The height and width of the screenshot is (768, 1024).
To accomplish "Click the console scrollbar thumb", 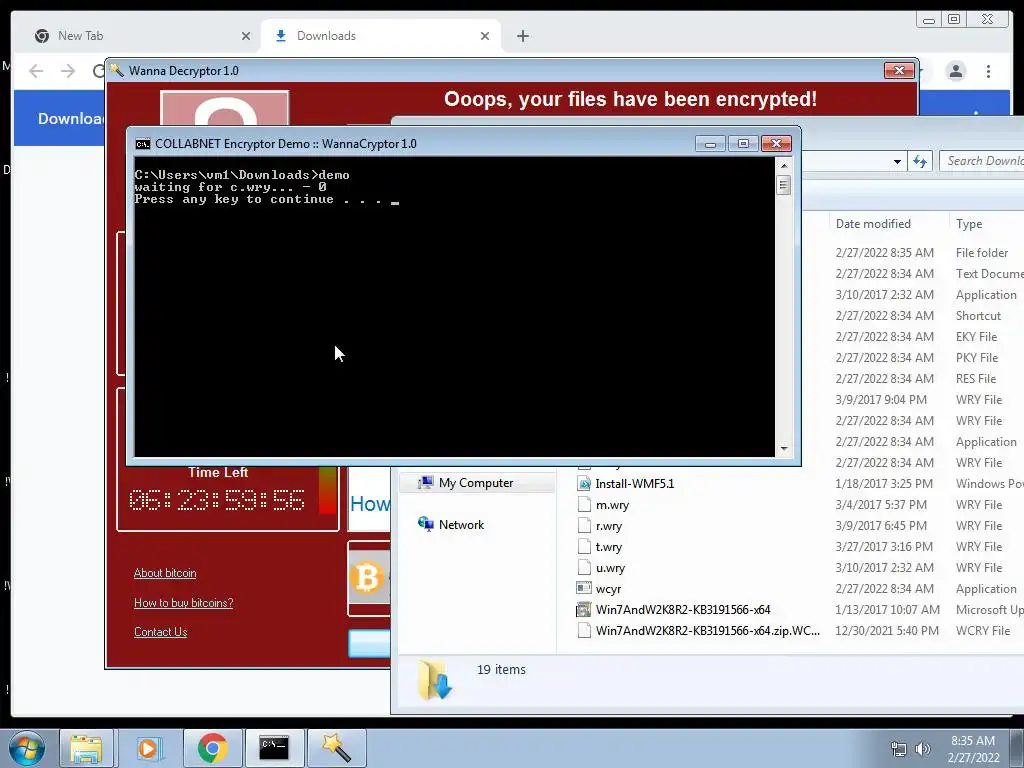I will [x=784, y=185].
